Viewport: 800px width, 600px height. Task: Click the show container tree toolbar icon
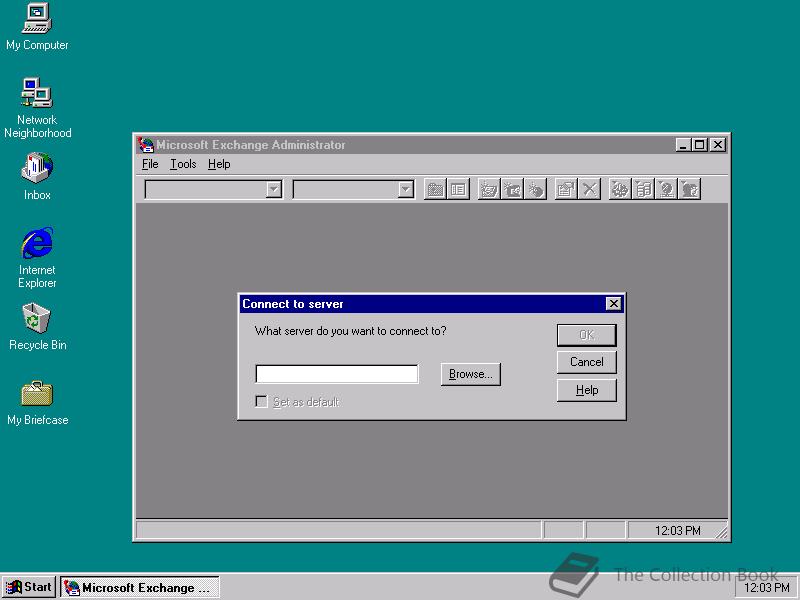[458, 189]
